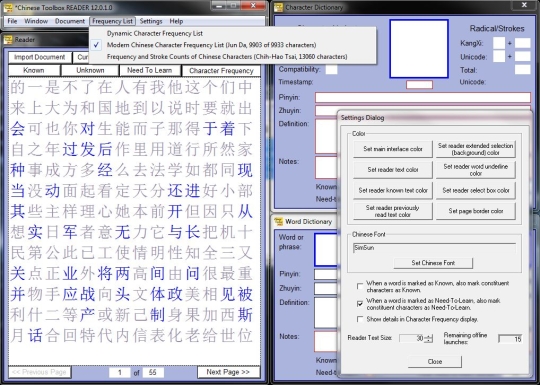Click Set reader word underline color button
Image resolution: width=540 pixels, height=385 pixels.
[x=475, y=170]
